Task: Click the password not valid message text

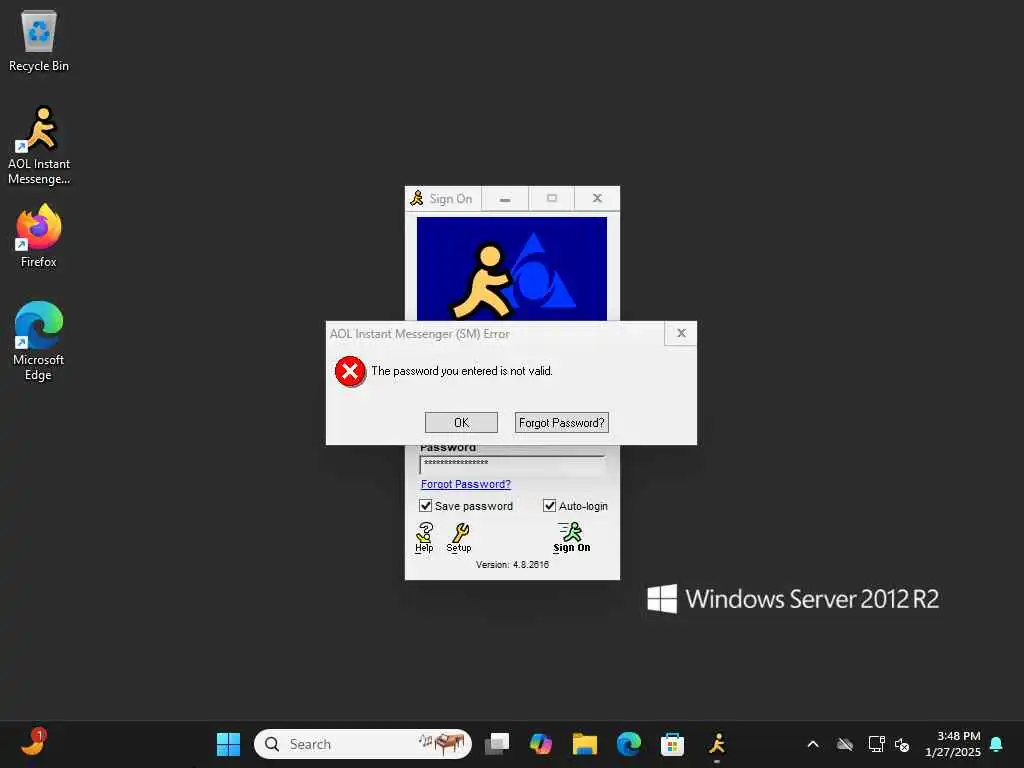Action: (x=462, y=371)
